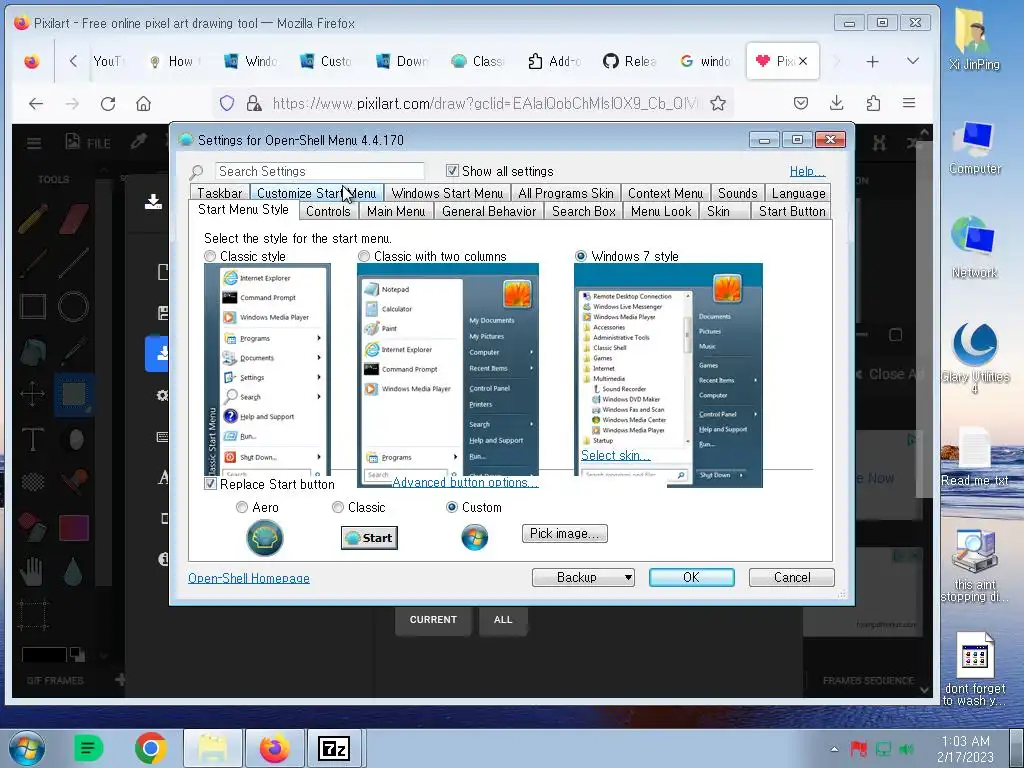Image resolution: width=1024 pixels, height=768 pixels.
Task: Open the Search Box tab
Action: tap(584, 211)
